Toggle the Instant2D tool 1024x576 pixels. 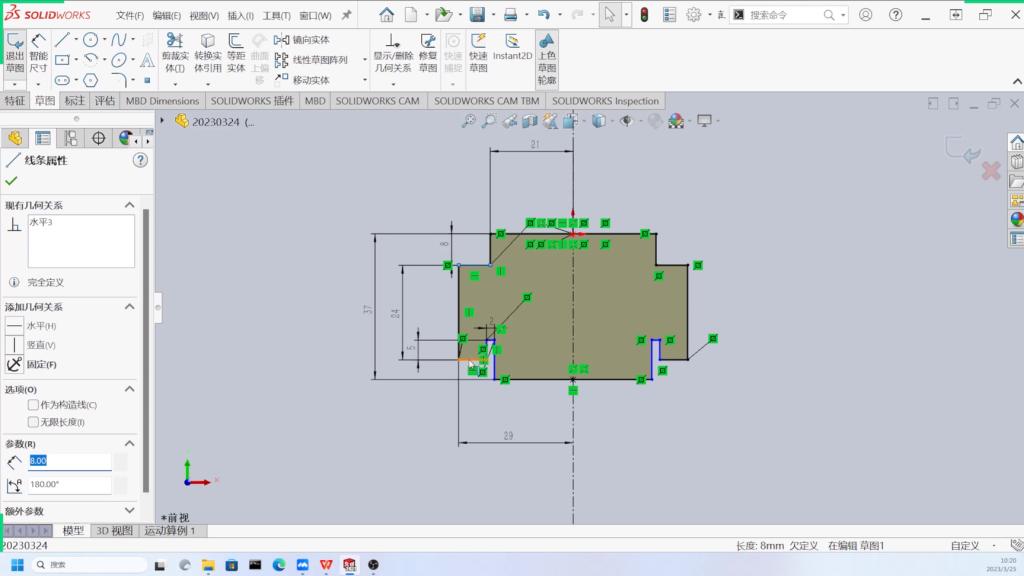pyautogui.click(x=512, y=47)
